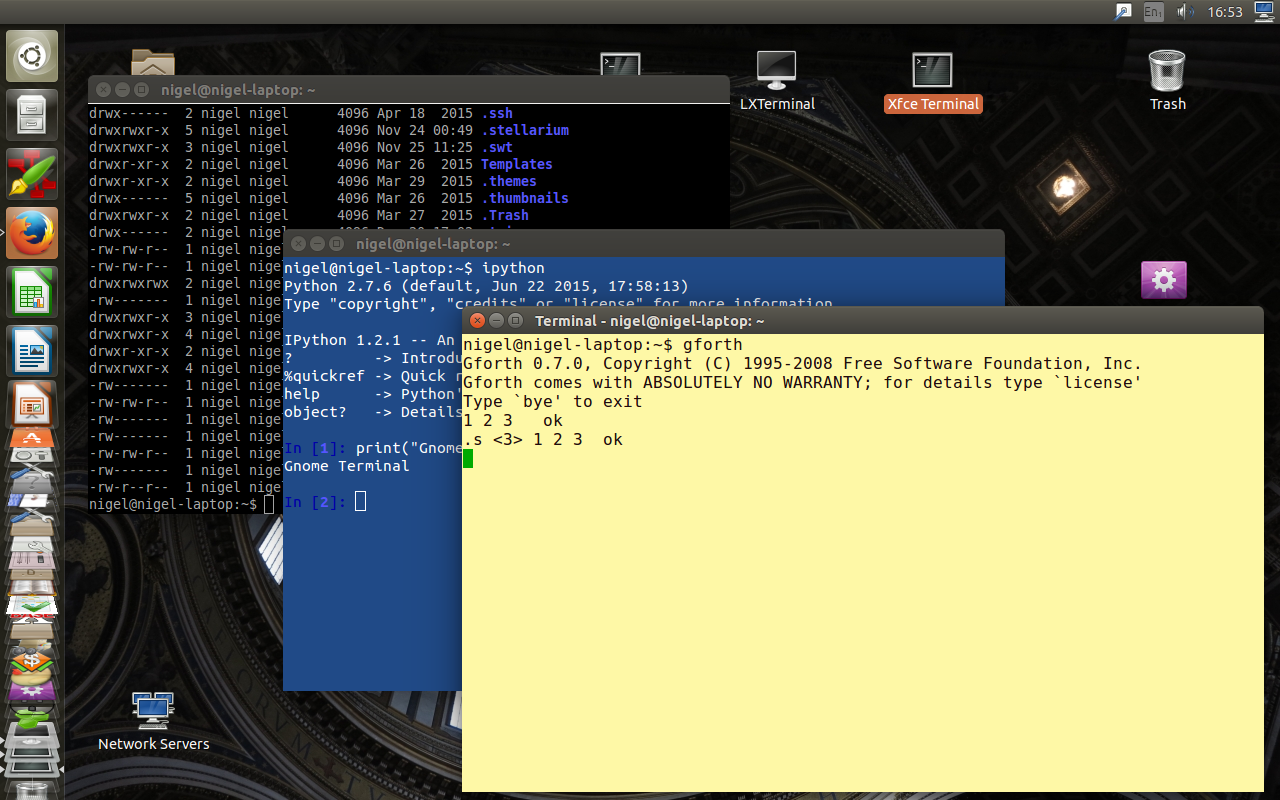Image resolution: width=1280 pixels, height=800 pixels.
Task: Open LibreOffice Writer from the launcher
Action: pos(33,351)
